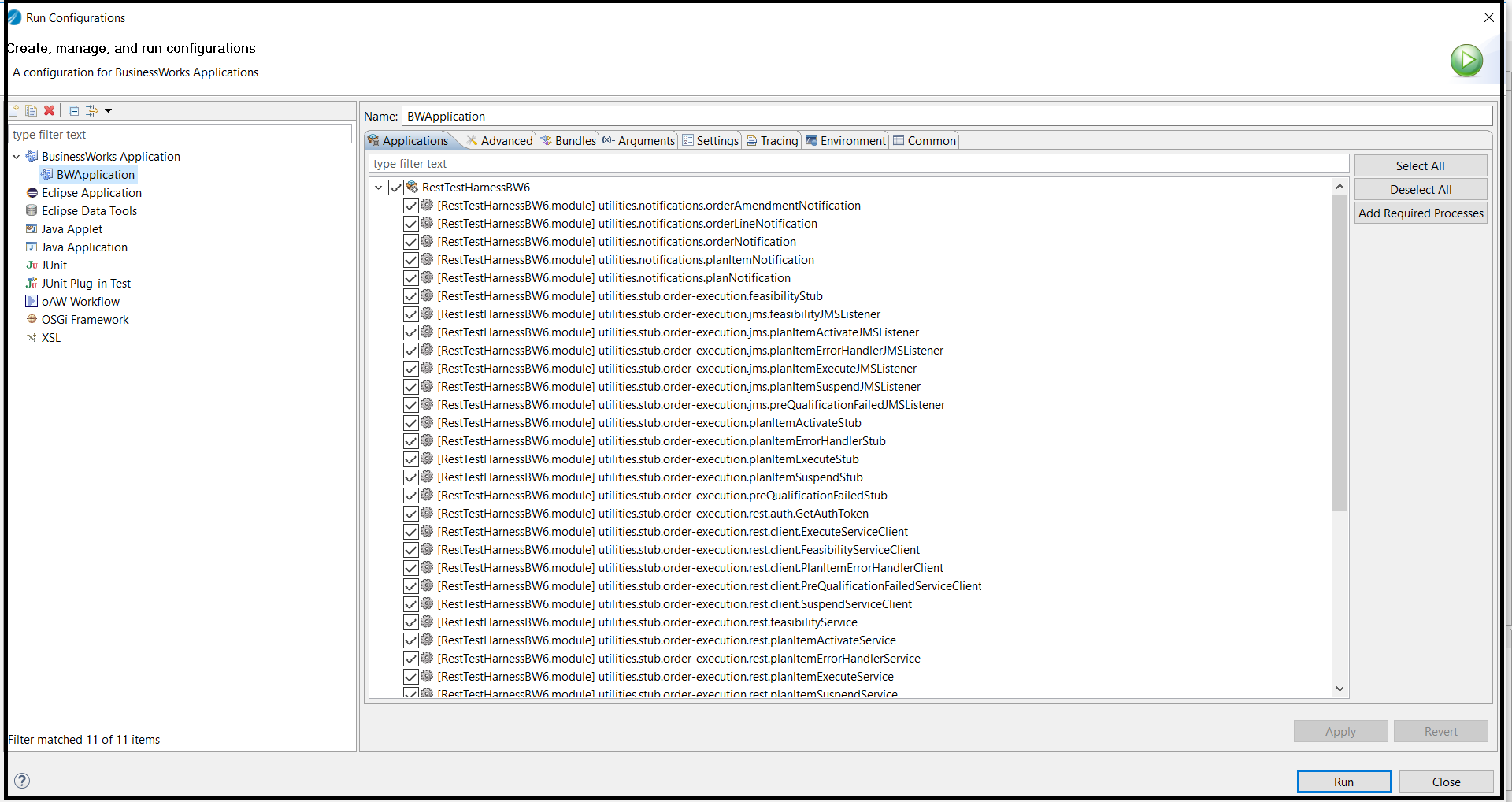Image resolution: width=1512 pixels, height=802 pixels.
Task: Click the Help question mark icon
Action: [22, 781]
